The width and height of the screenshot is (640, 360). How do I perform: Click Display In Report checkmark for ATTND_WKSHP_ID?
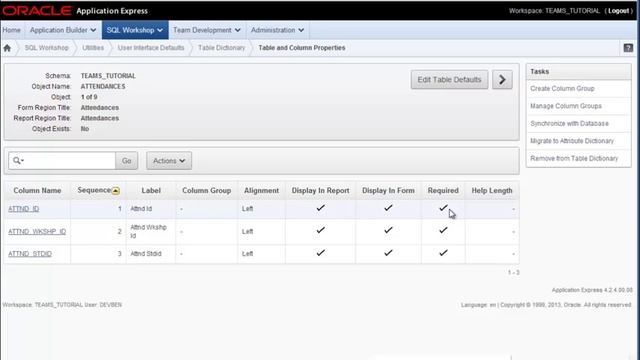[x=320, y=231]
